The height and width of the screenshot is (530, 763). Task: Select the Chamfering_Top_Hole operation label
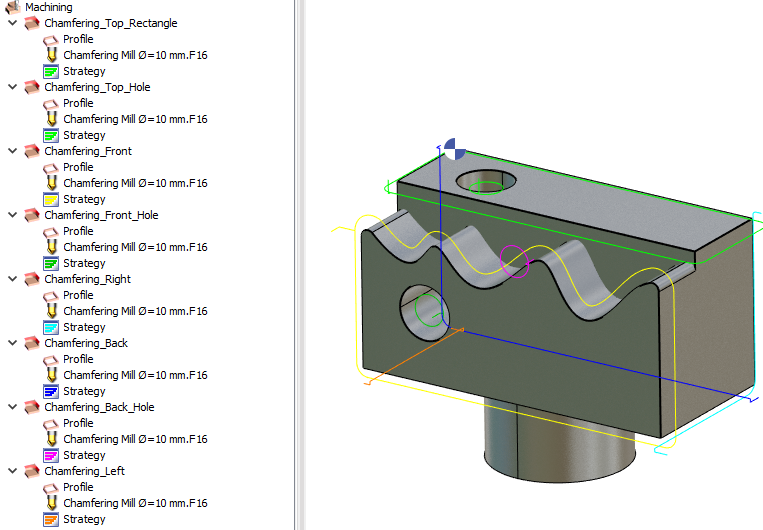(x=97, y=87)
